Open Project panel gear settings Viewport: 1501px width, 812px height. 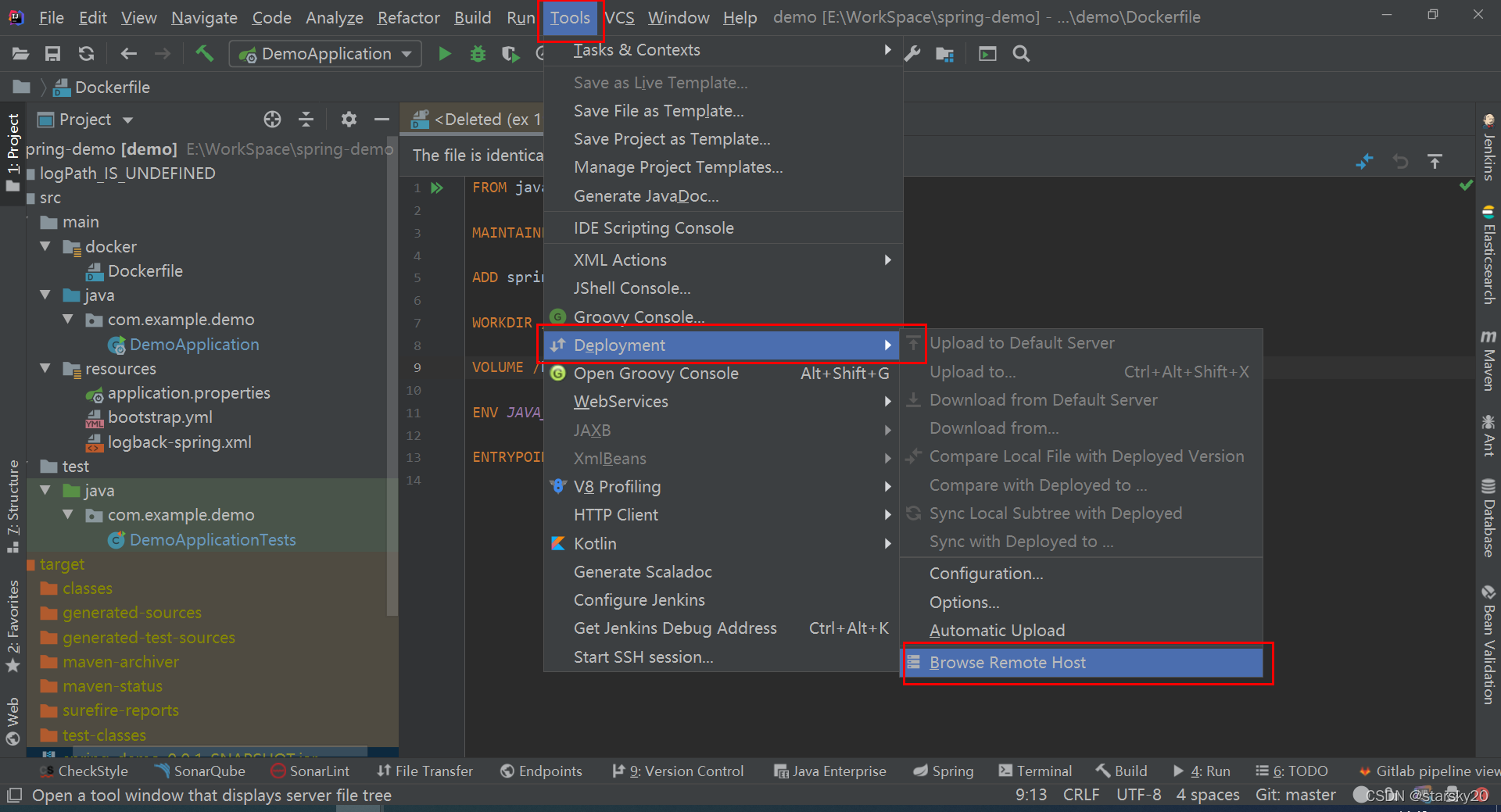(x=349, y=120)
